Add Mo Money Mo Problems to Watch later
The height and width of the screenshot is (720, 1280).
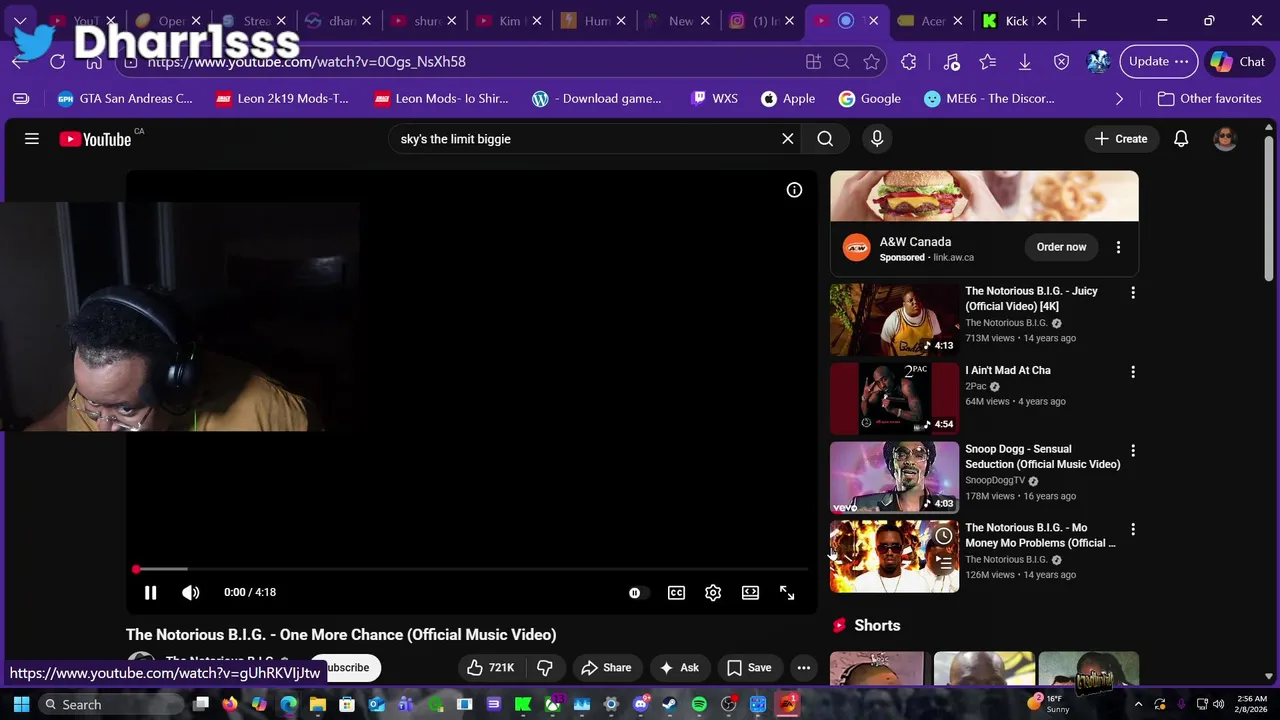pyautogui.click(x=944, y=536)
